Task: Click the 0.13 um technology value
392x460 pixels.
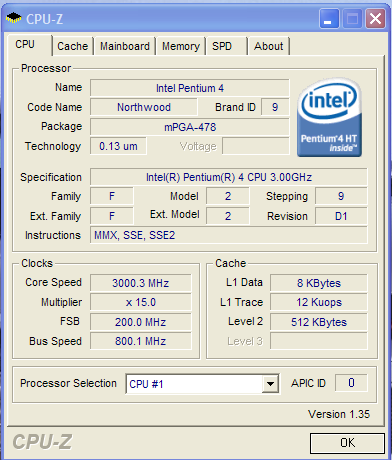Action: click(118, 146)
